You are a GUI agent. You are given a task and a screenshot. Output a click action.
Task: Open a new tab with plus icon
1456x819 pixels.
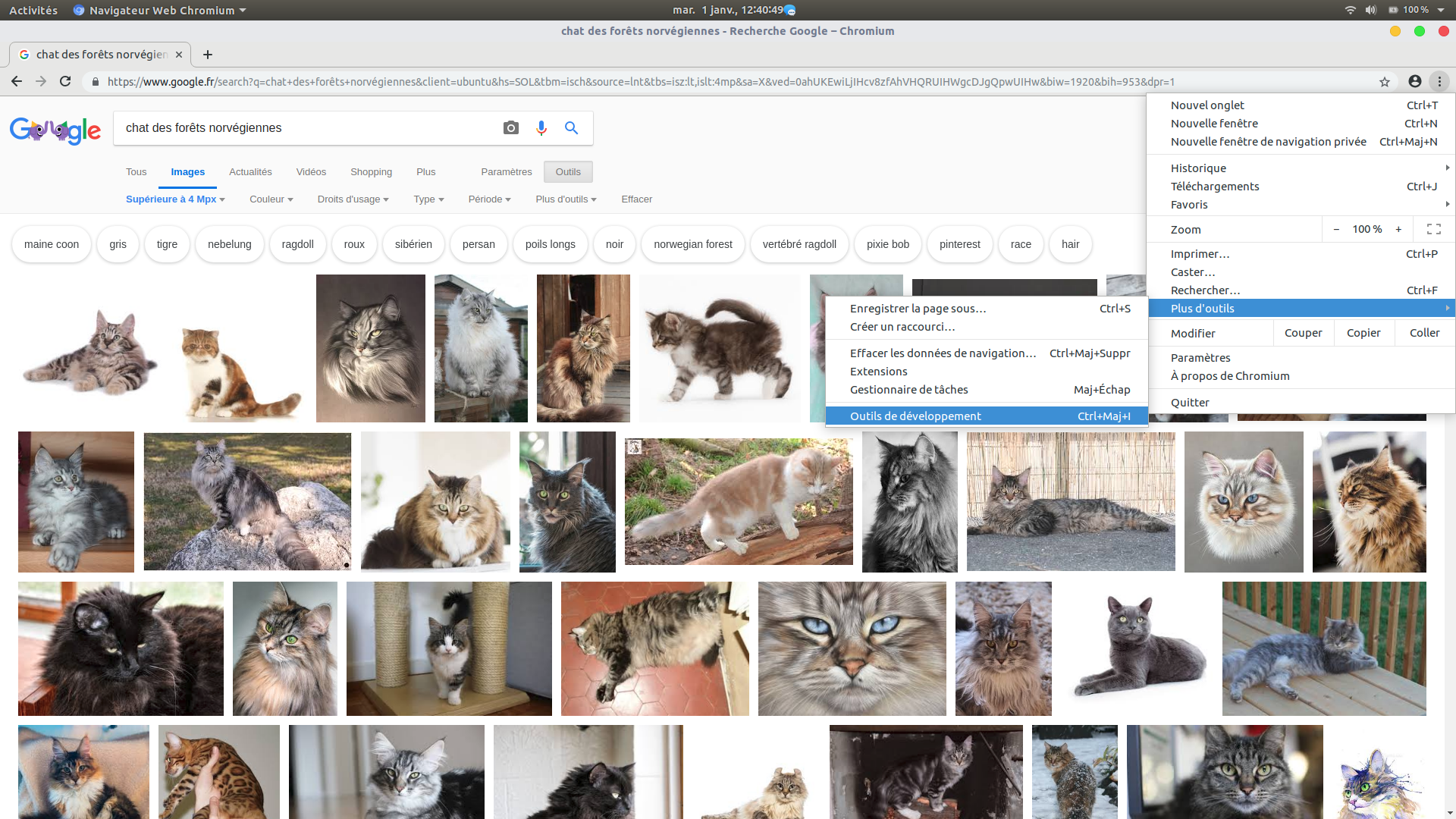coord(208,55)
